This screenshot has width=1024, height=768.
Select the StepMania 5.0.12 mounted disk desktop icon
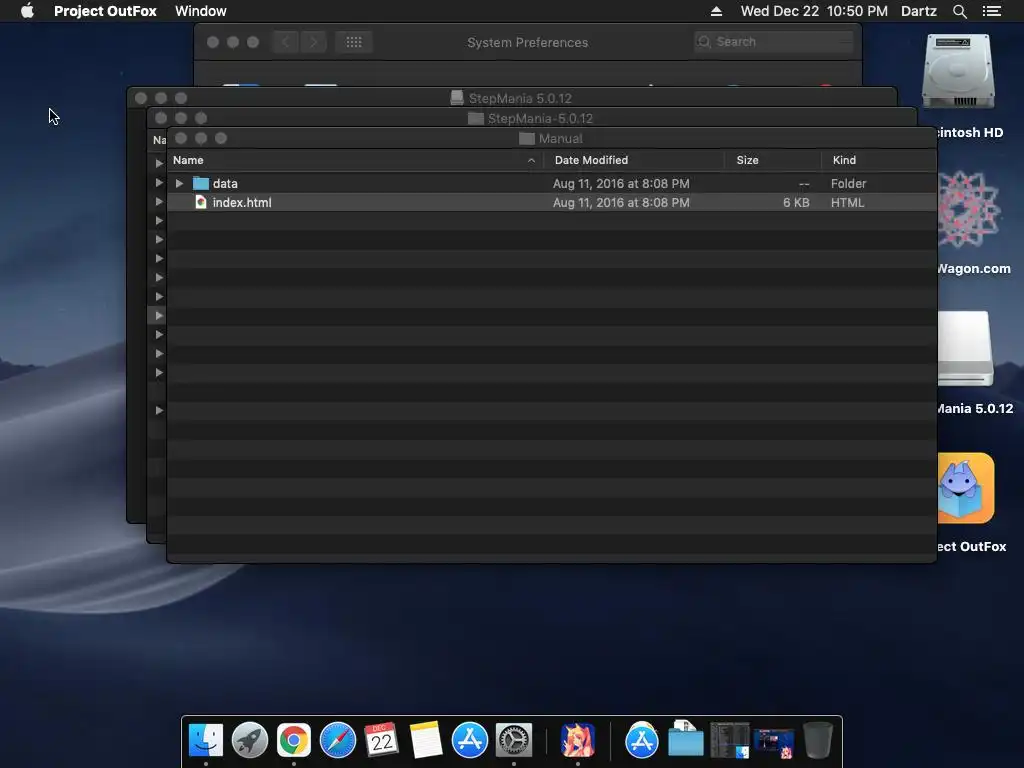click(966, 349)
